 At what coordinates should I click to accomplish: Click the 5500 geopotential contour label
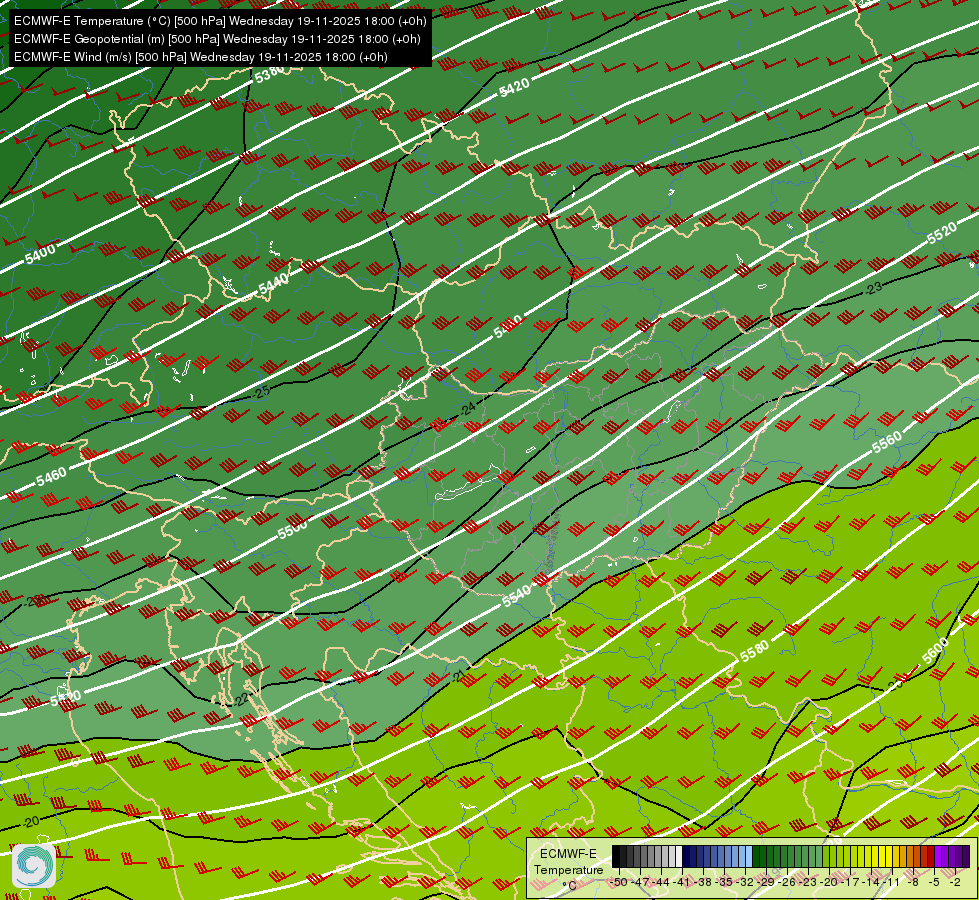[x=292, y=530]
